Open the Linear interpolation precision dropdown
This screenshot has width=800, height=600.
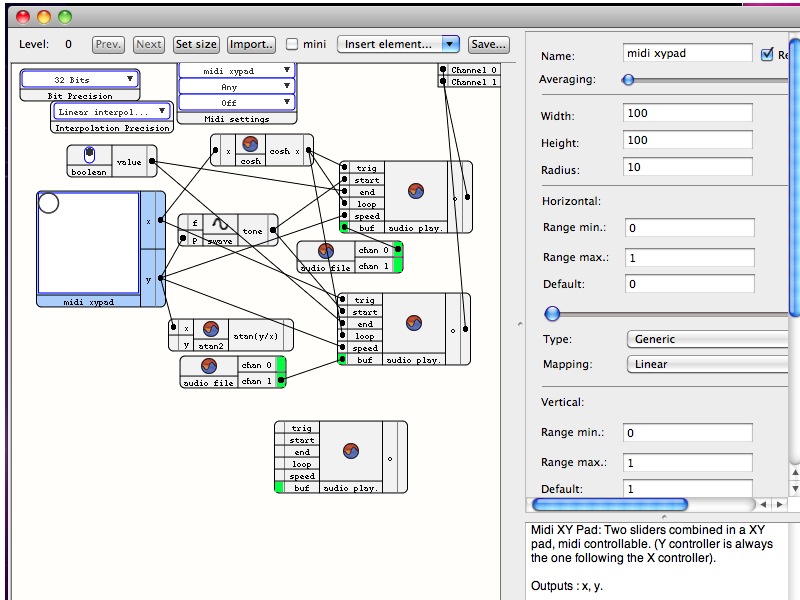pos(111,112)
